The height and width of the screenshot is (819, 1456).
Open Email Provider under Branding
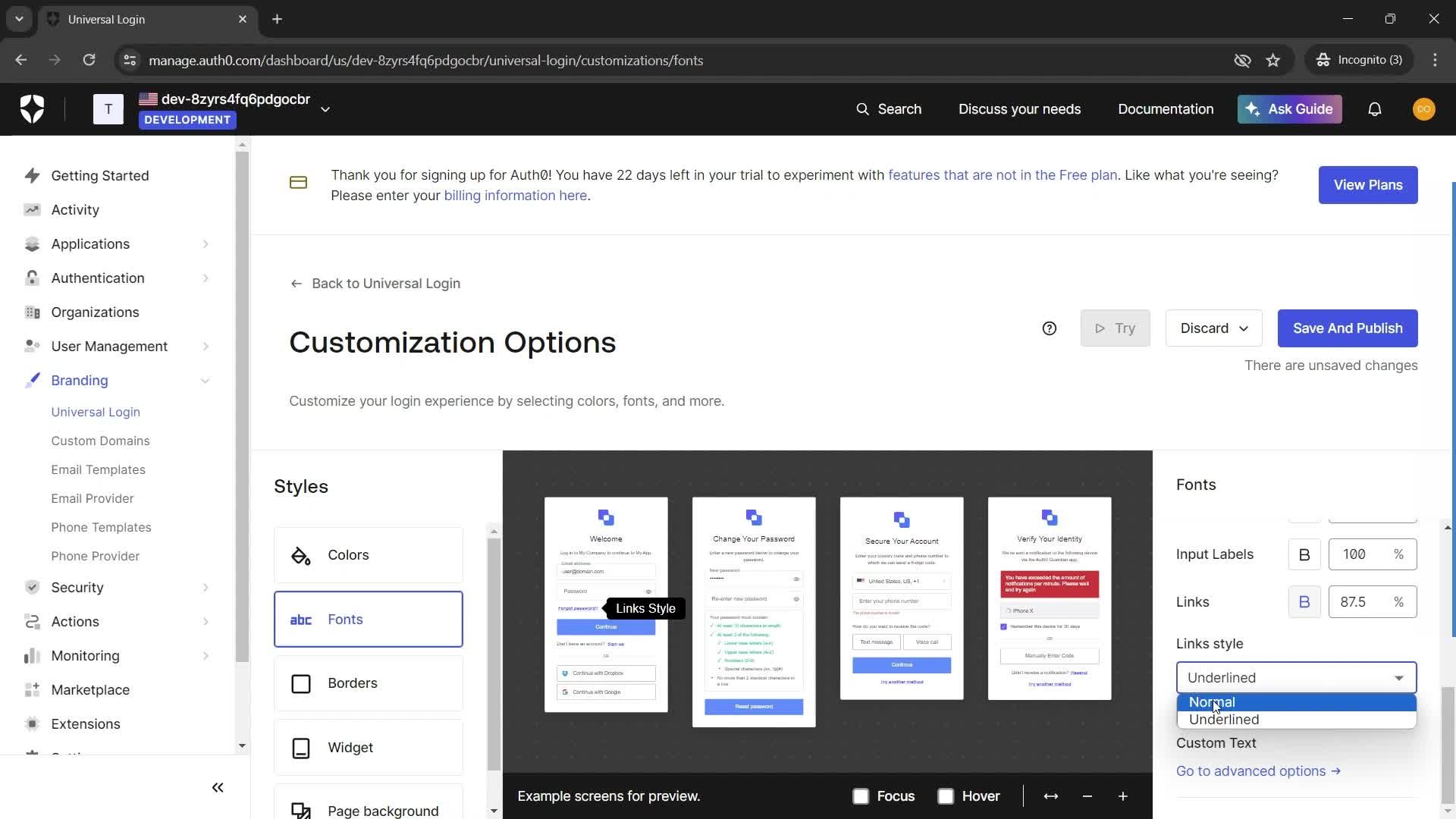[92, 498]
